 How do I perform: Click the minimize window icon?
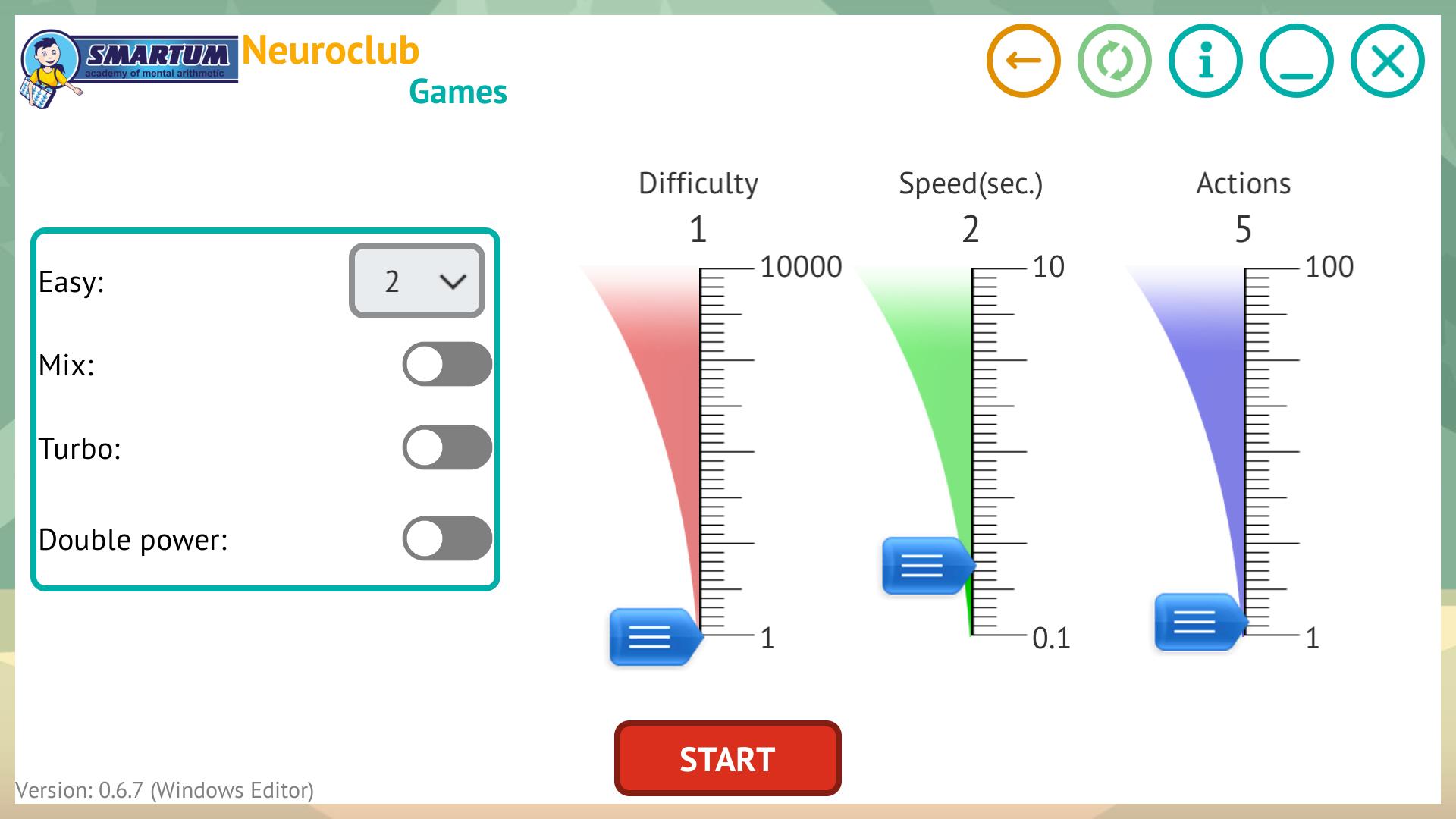1297,60
